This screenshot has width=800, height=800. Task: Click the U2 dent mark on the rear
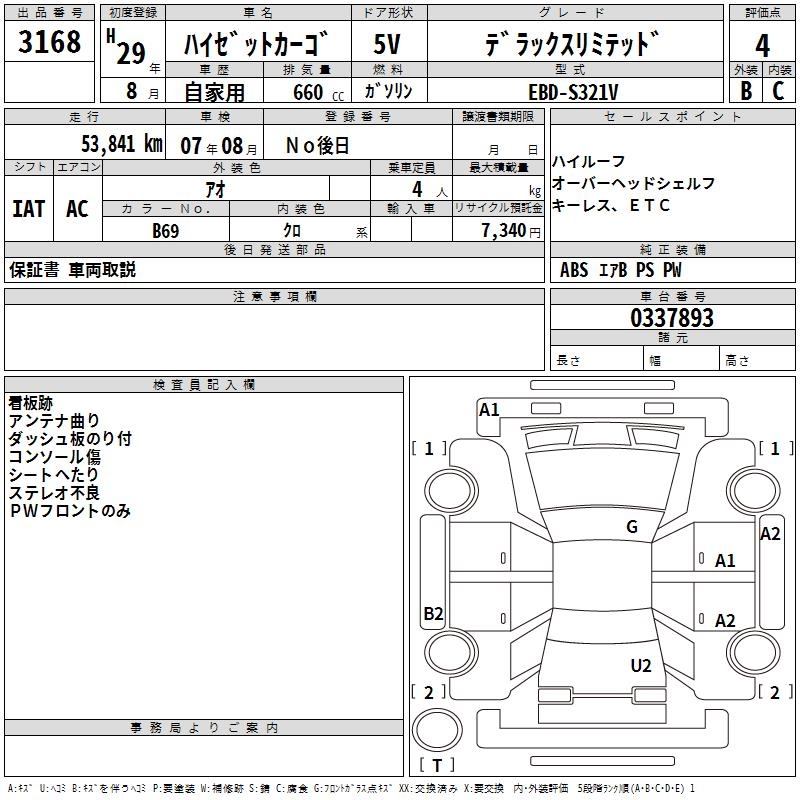641,666
